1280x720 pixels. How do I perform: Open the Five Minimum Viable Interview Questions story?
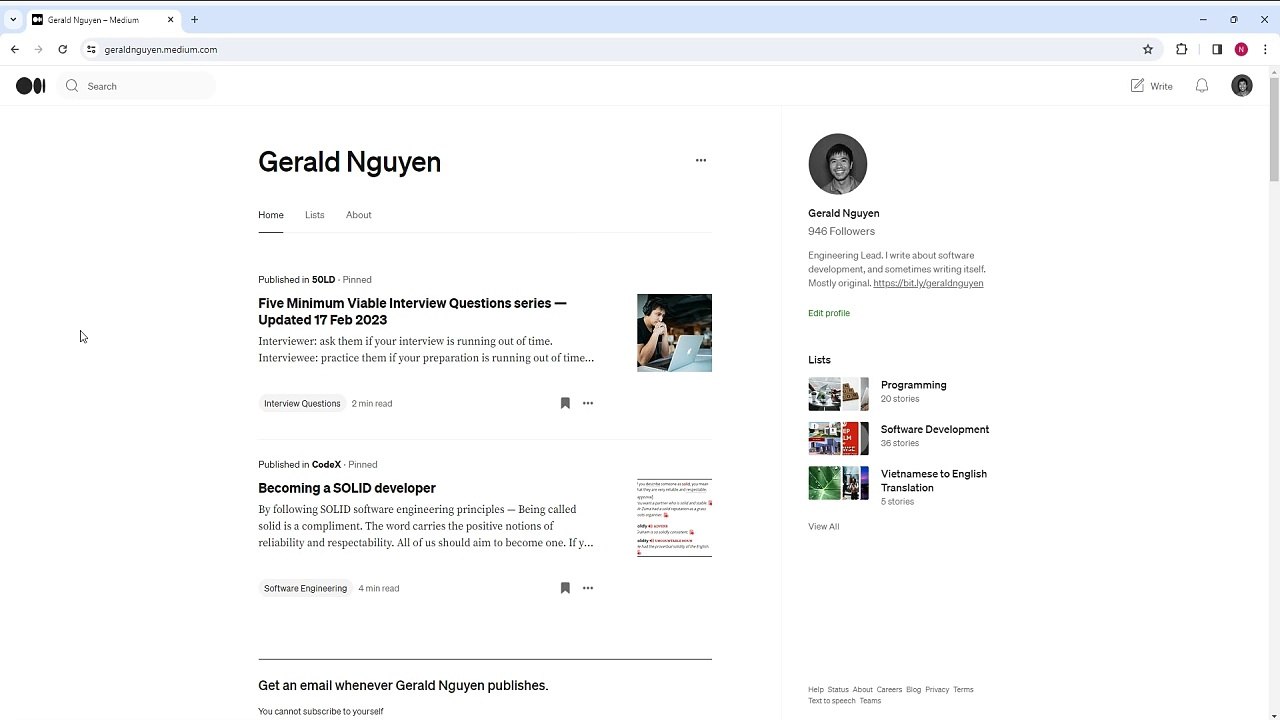[412, 311]
